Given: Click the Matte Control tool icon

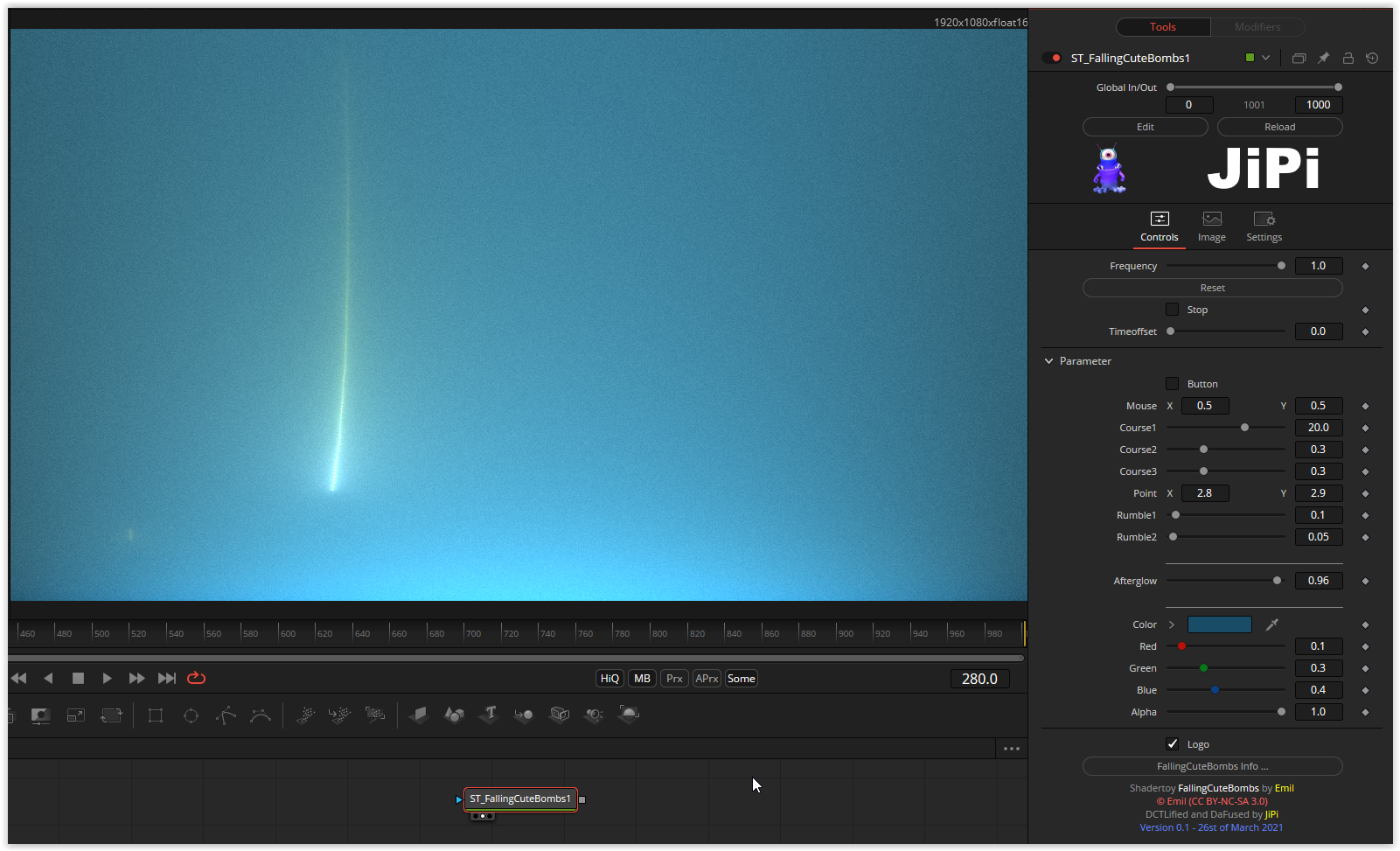Looking at the screenshot, I should tap(40, 715).
